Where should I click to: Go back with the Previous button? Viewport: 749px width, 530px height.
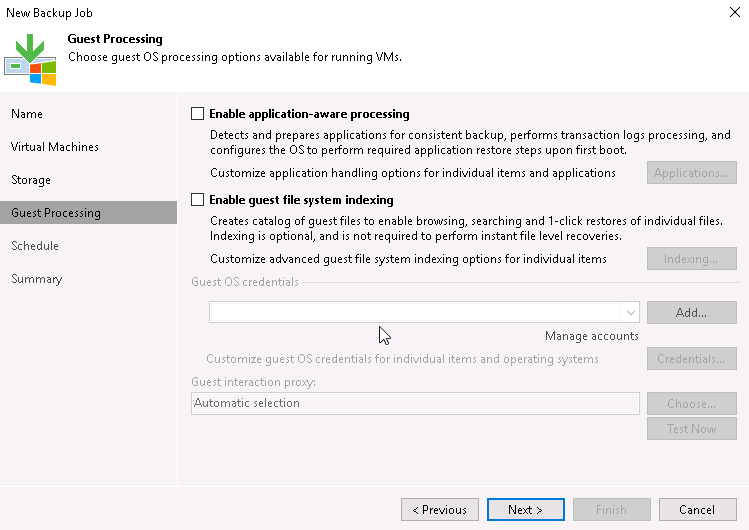point(440,509)
